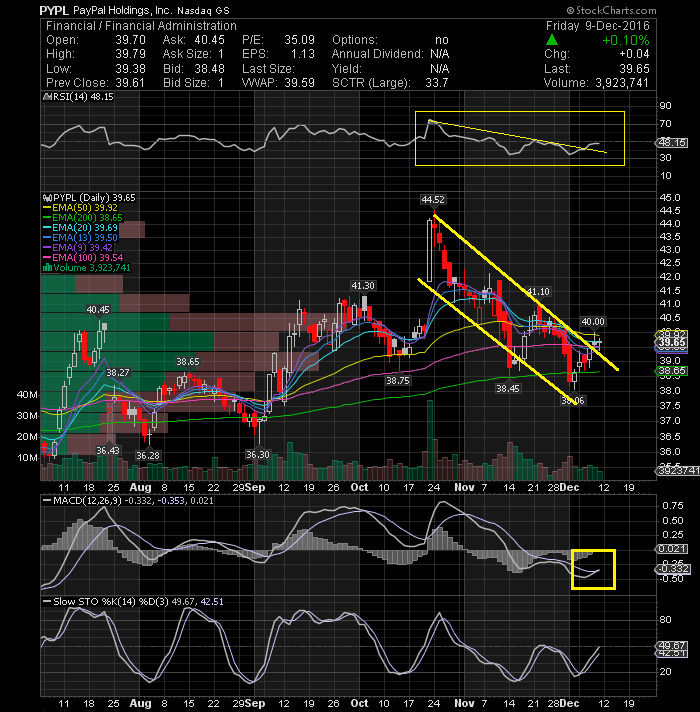Viewport: 700px width, 712px height.
Task: Click the Aug label on price chart axis
Action: 140,487
